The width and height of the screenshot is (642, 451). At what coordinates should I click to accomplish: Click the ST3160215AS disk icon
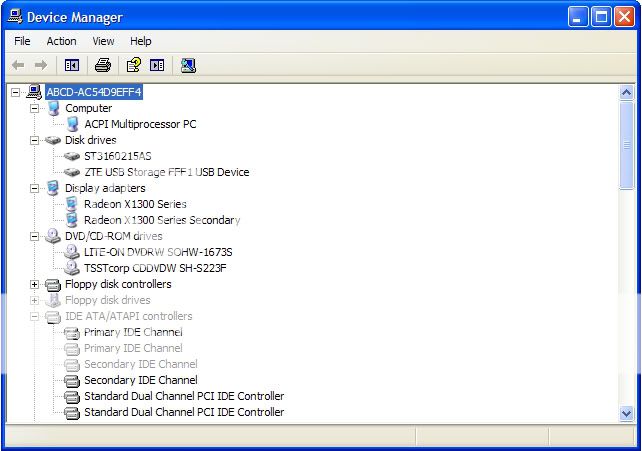72,156
